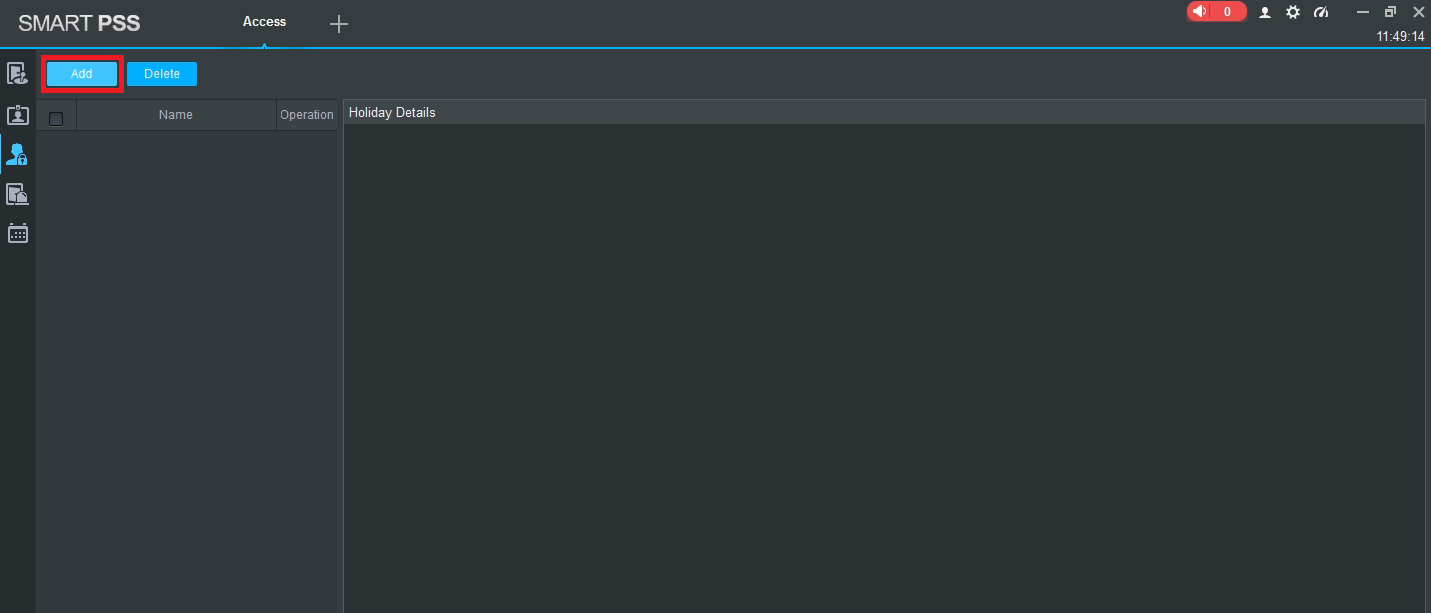Open the settings gear icon
Image resolution: width=1431 pixels, height=613 pixels.
[x=1293, y=12]
